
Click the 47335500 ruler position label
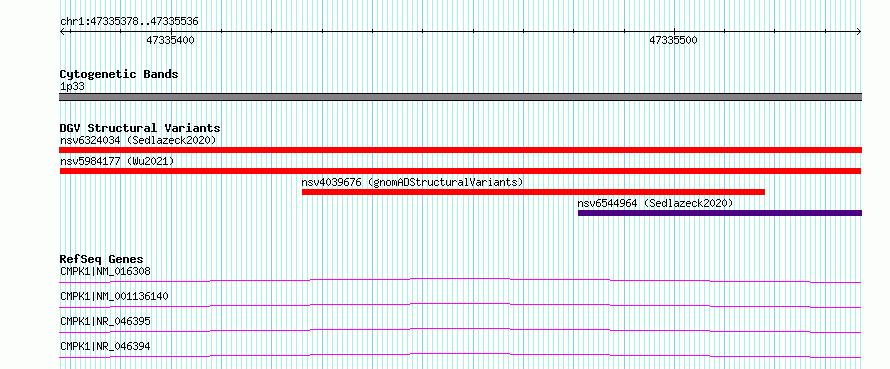tap(673, 40)
